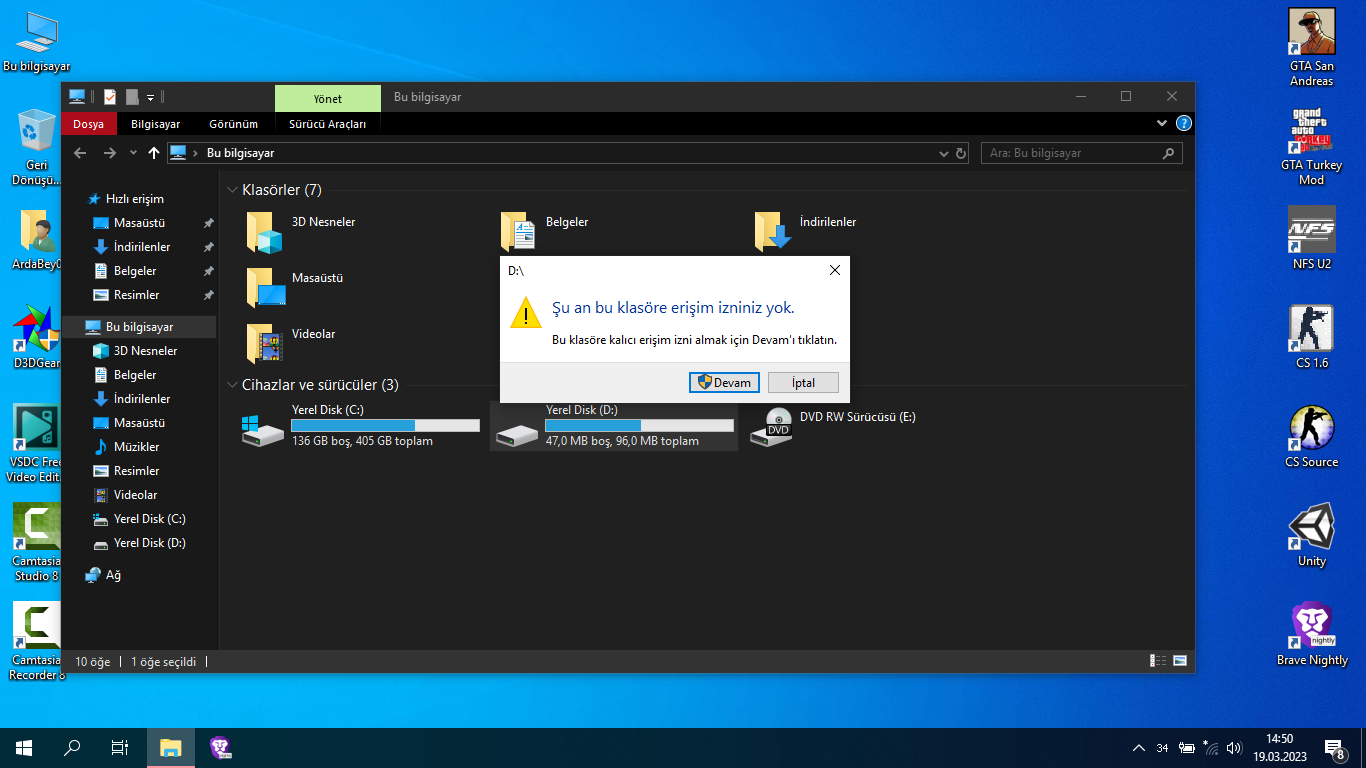Click the Forward navigation arrow
This screenshot has width=1366, height=768.
110,153
